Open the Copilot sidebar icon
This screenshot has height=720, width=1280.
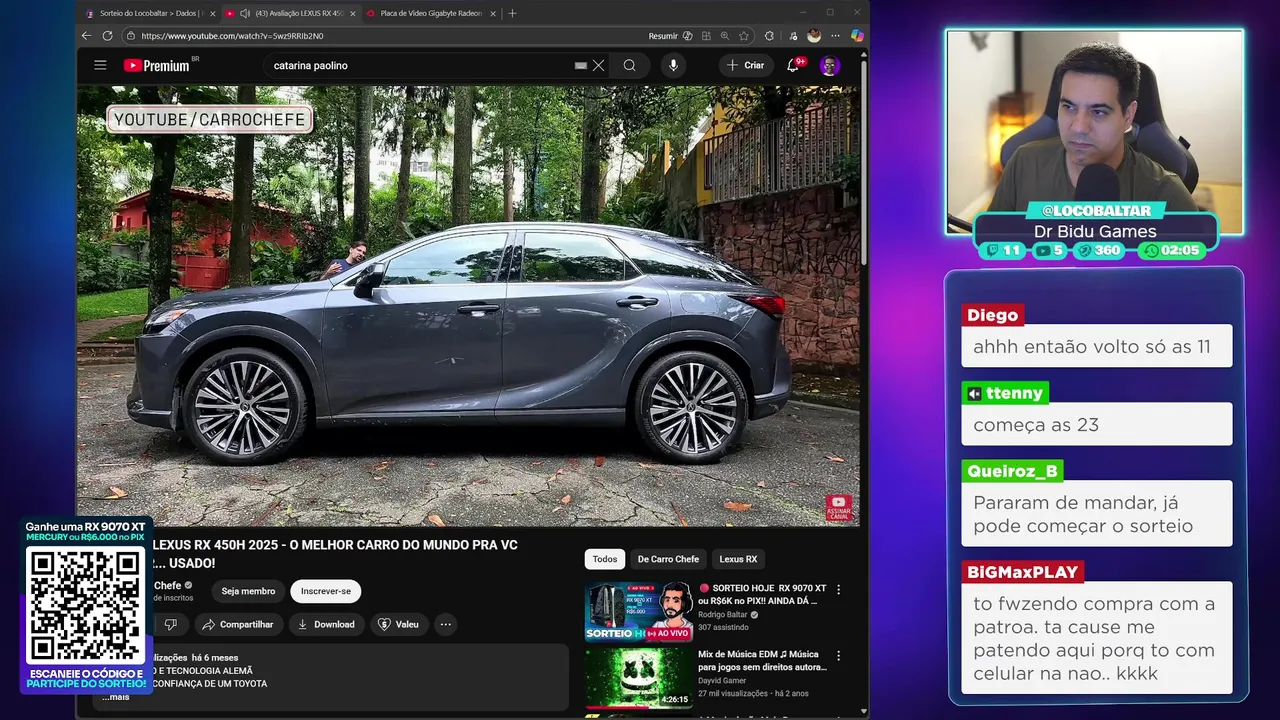(x=857, y=36)
